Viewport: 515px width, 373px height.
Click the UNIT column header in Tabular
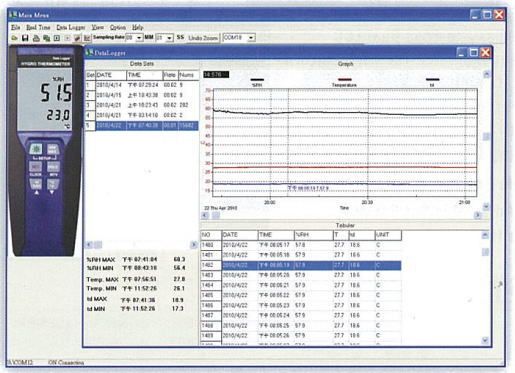pyautogui.click(x=388, y=235)
